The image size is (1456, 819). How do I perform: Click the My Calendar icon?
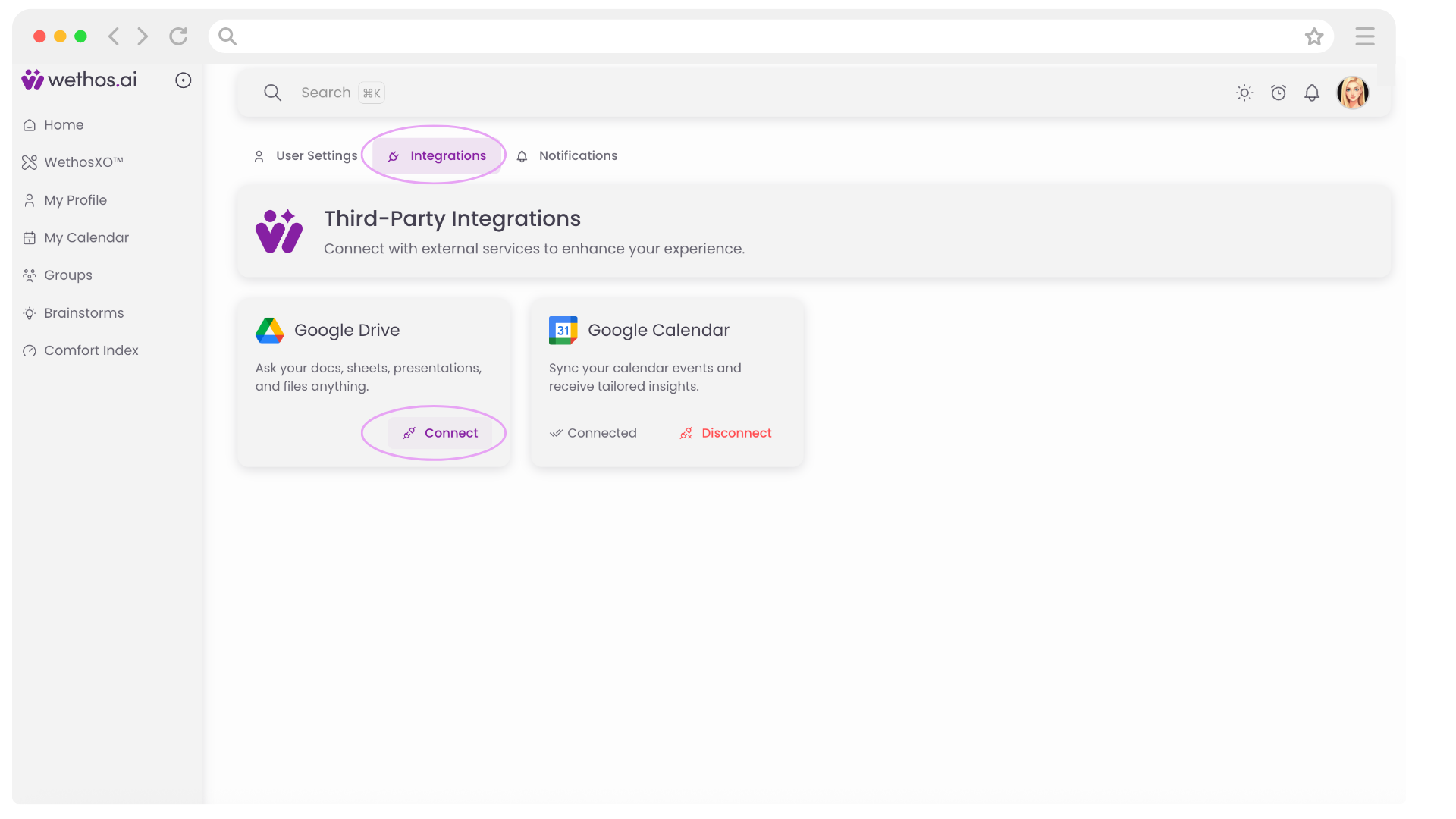coord(29,237)
